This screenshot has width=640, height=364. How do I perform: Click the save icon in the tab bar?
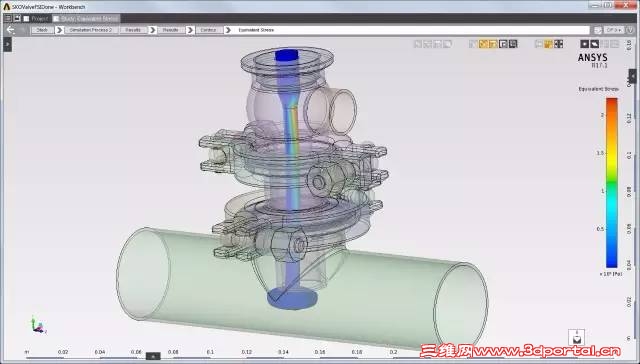[17, 18]
